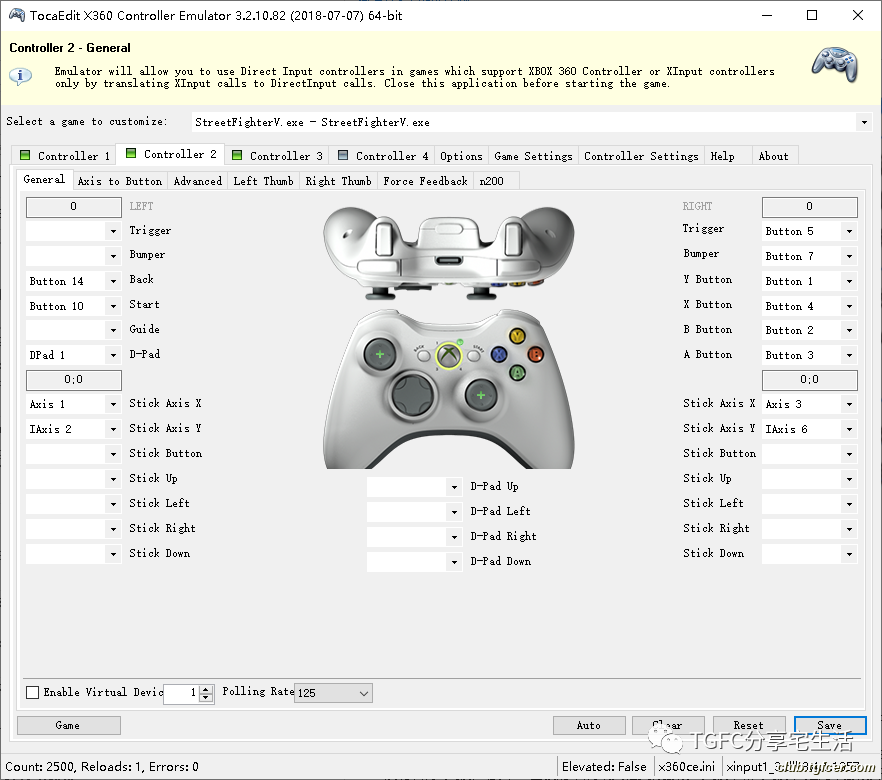Viewport: 882px width, 780px height.
Task: Click the Xbox Guide button on the controller image
Action: point(448,355)
